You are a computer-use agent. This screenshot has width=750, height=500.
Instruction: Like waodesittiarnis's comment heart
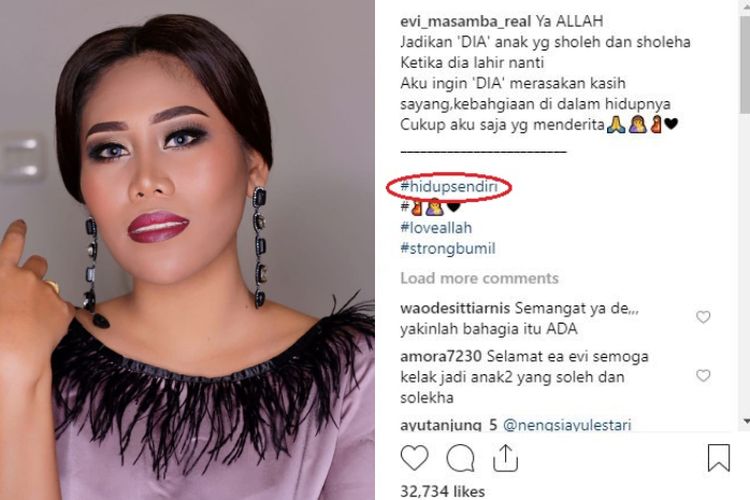703,317
